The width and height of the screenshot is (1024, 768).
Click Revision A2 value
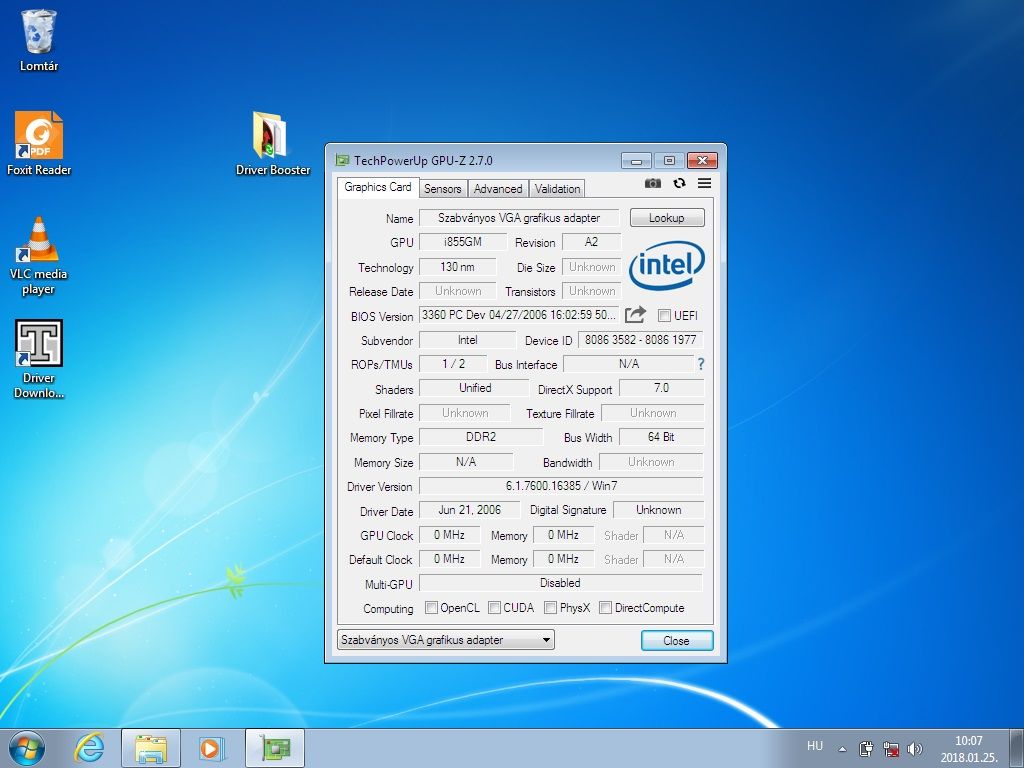click(591, 242)
